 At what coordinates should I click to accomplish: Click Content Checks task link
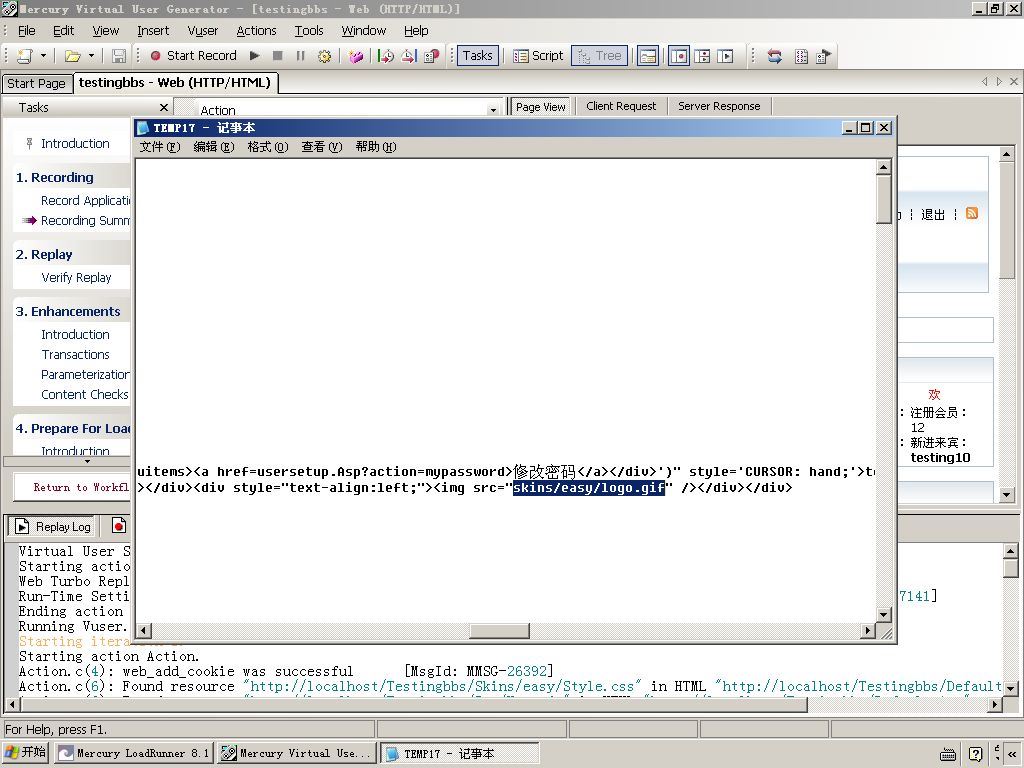click(x=85, y=394)
